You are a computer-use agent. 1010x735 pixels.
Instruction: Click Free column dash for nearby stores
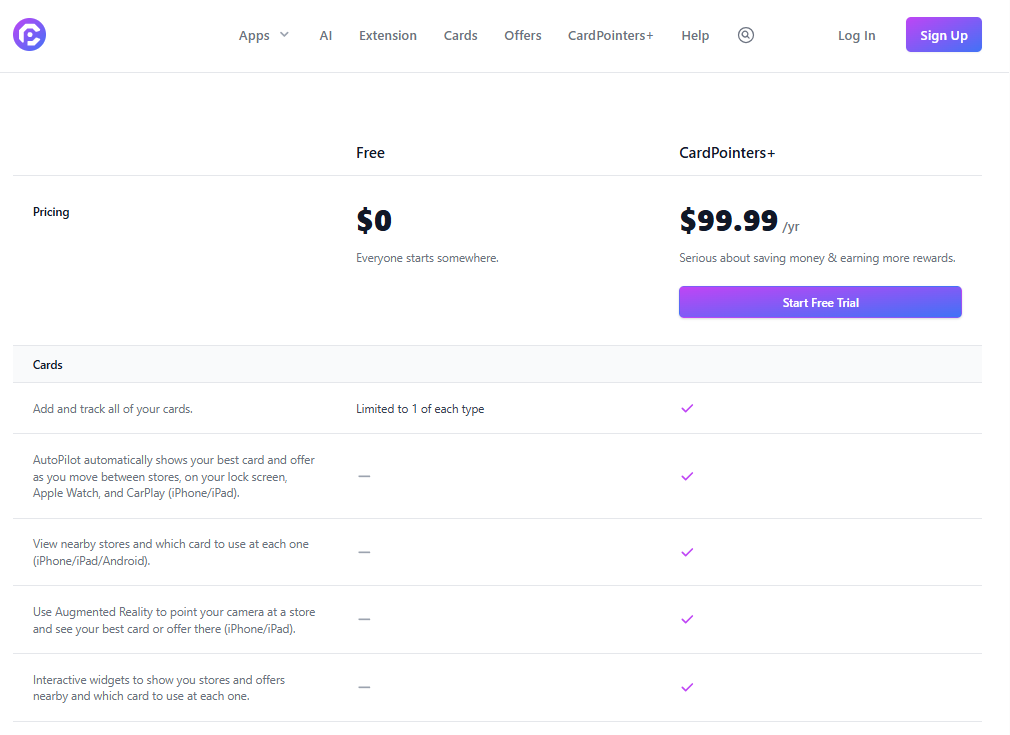point(364,552)
